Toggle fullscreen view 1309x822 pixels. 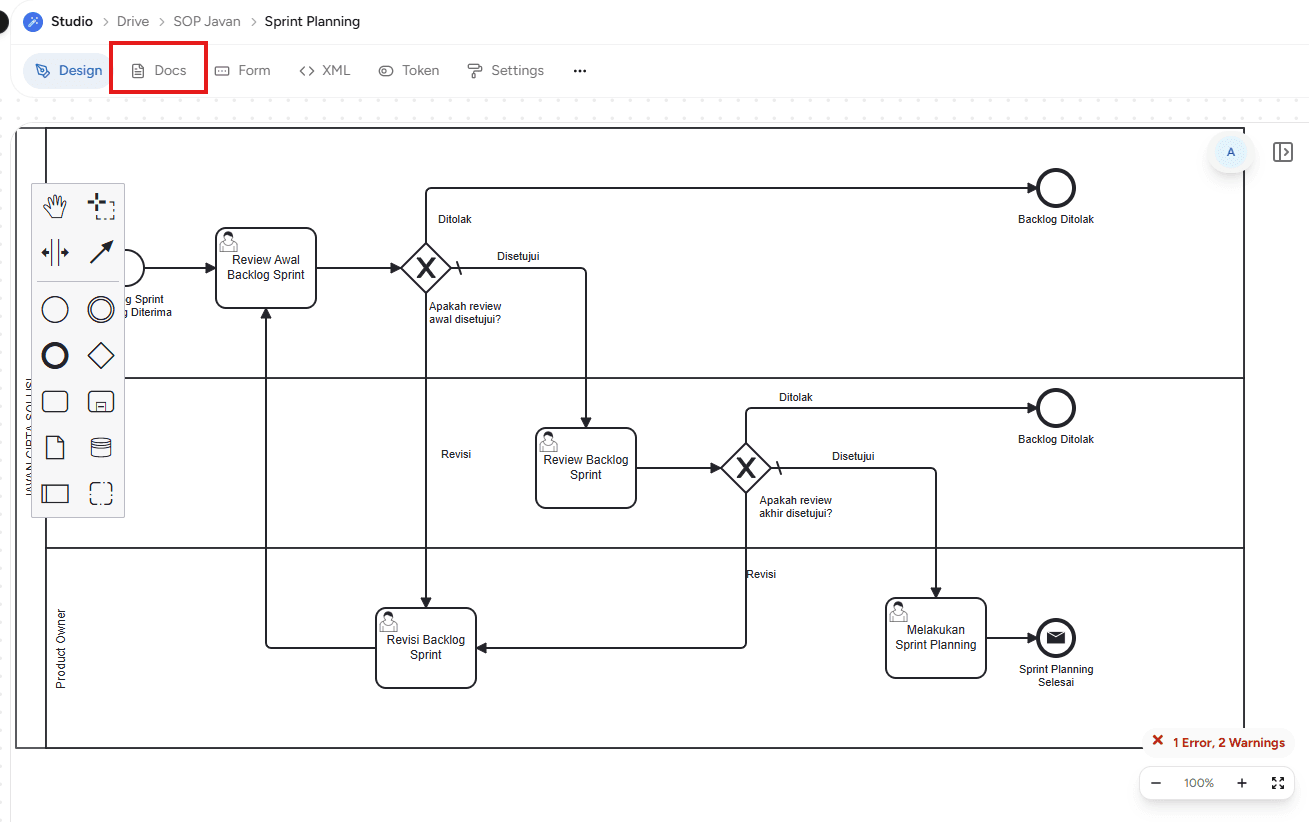coord(1278,783)
